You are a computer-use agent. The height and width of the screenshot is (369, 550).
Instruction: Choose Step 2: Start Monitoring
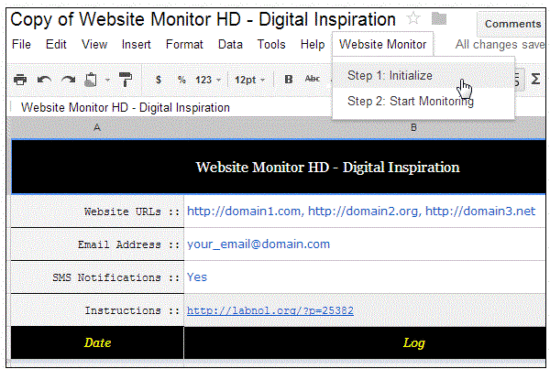pos(423,101)
